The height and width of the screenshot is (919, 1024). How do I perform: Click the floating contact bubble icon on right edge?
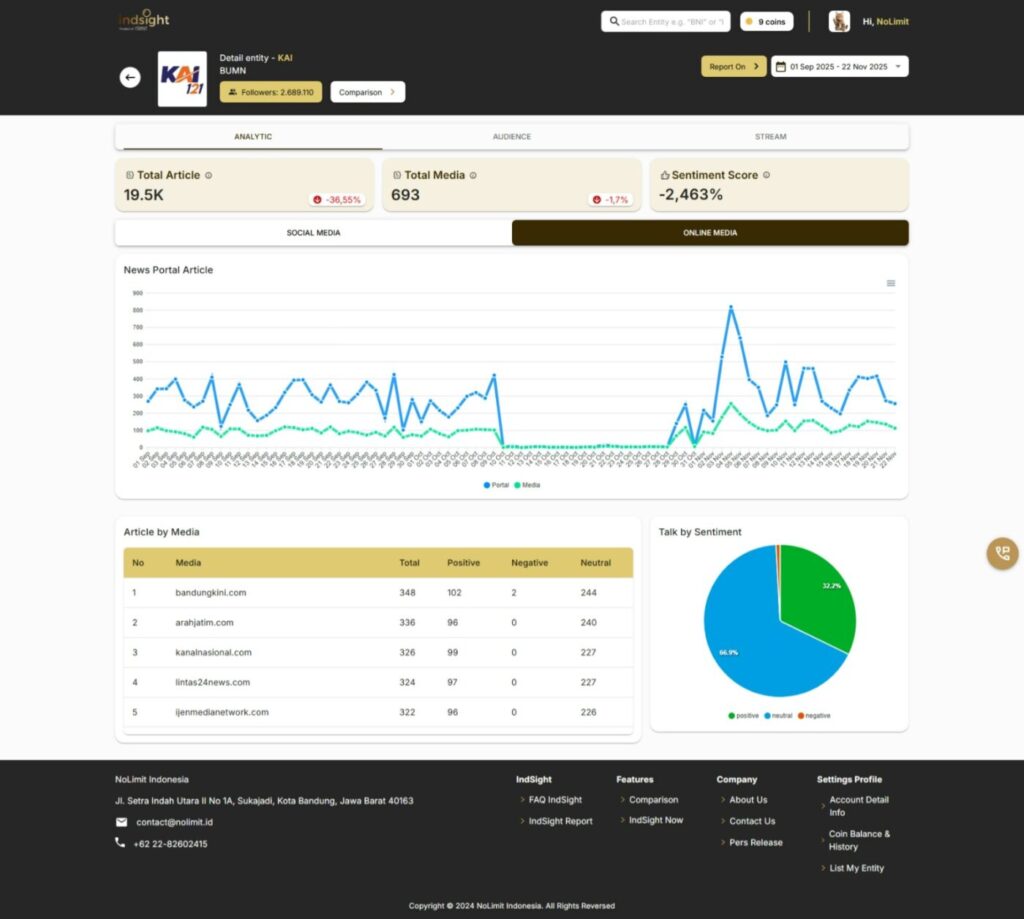click(x=1001, y=553)
